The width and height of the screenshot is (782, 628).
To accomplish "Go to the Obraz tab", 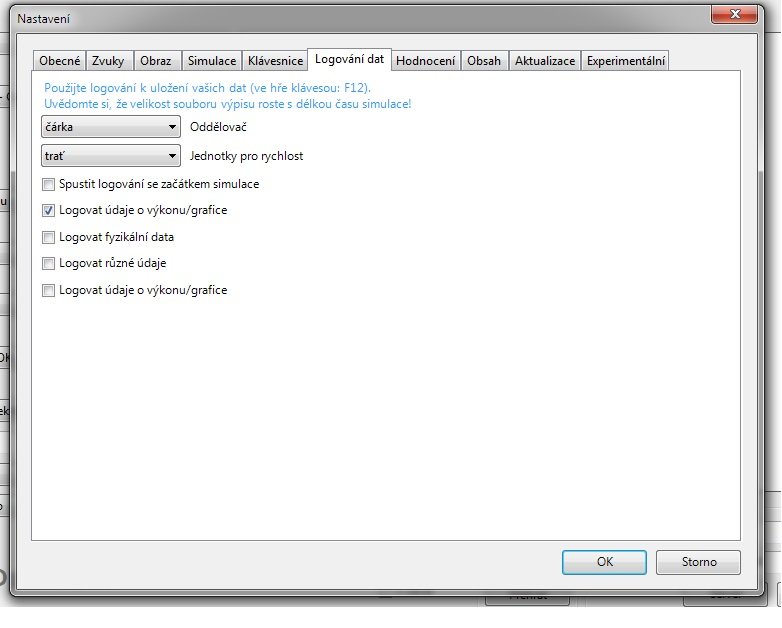I will tap(155, 61).
